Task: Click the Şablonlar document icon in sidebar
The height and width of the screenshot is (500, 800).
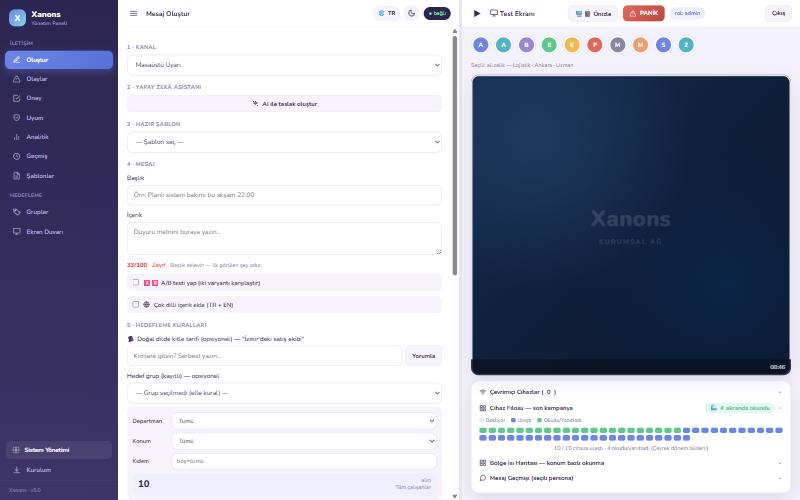Action: 16,176
